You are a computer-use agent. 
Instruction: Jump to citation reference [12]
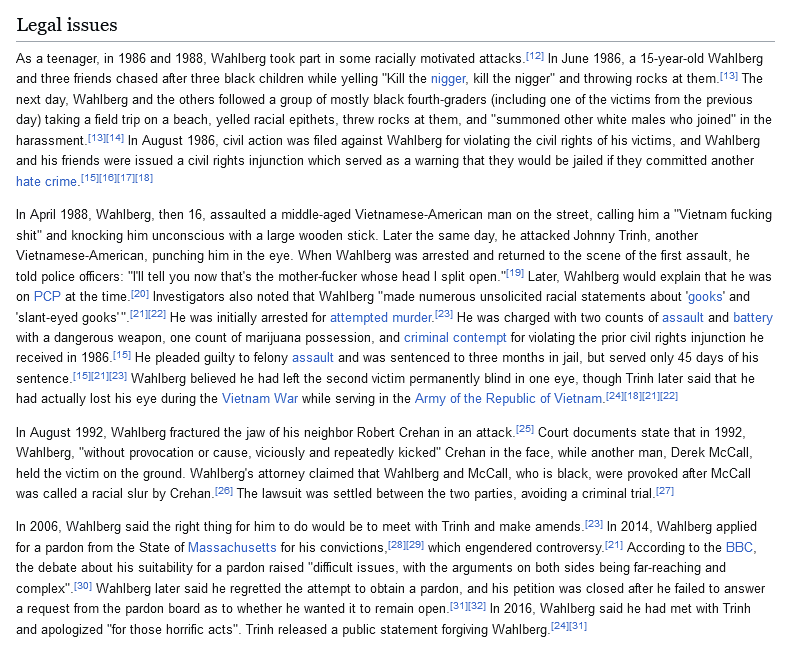point(535,54)
